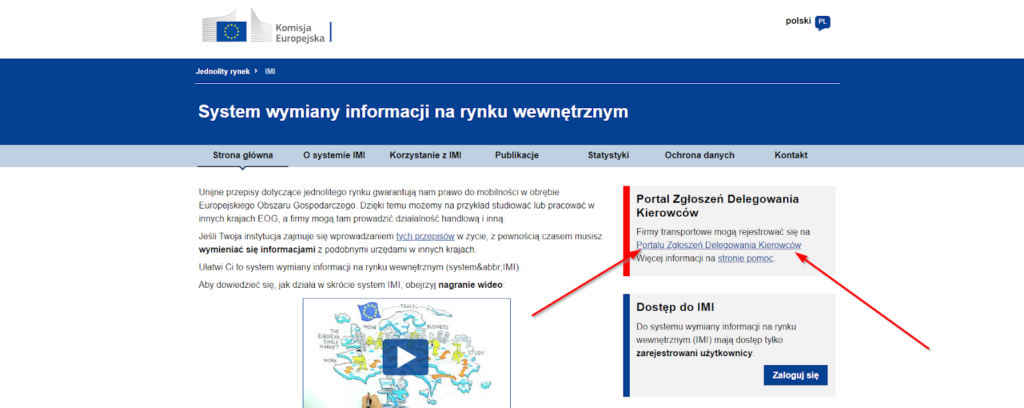Open Portalu Zgłoszeń Delegowania Kierowców link
The height and width of the screenshot is (408, 1024).
pos(718,245)
